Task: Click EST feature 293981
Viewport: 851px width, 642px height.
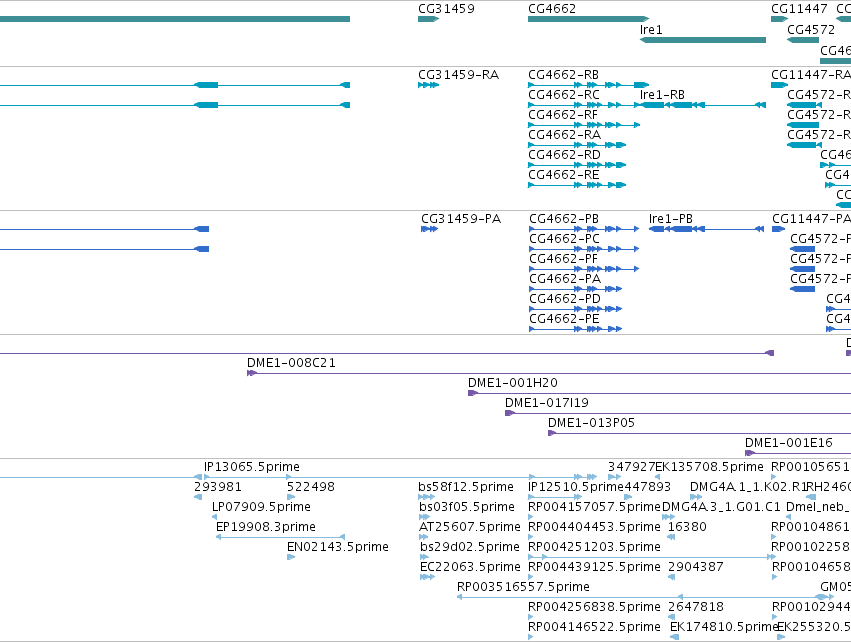Action: coord(218,487)
